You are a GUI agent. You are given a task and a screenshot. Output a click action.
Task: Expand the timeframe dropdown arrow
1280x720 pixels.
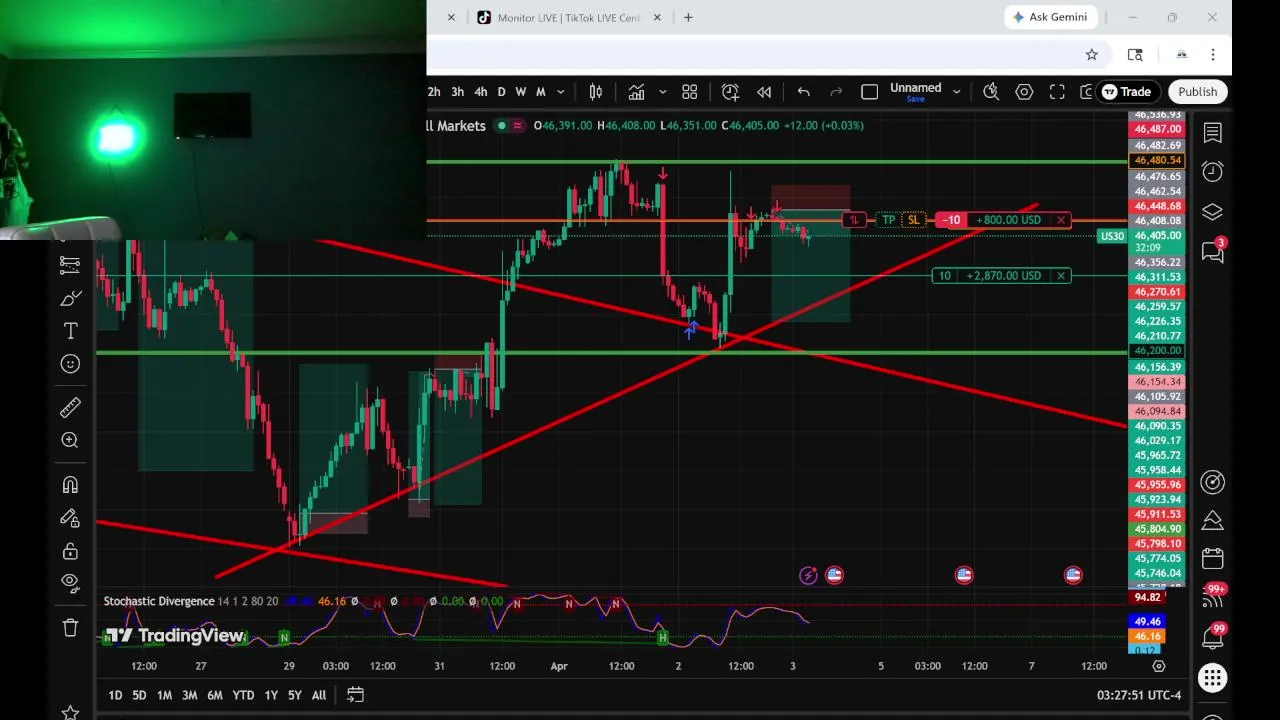coord(560,92)
